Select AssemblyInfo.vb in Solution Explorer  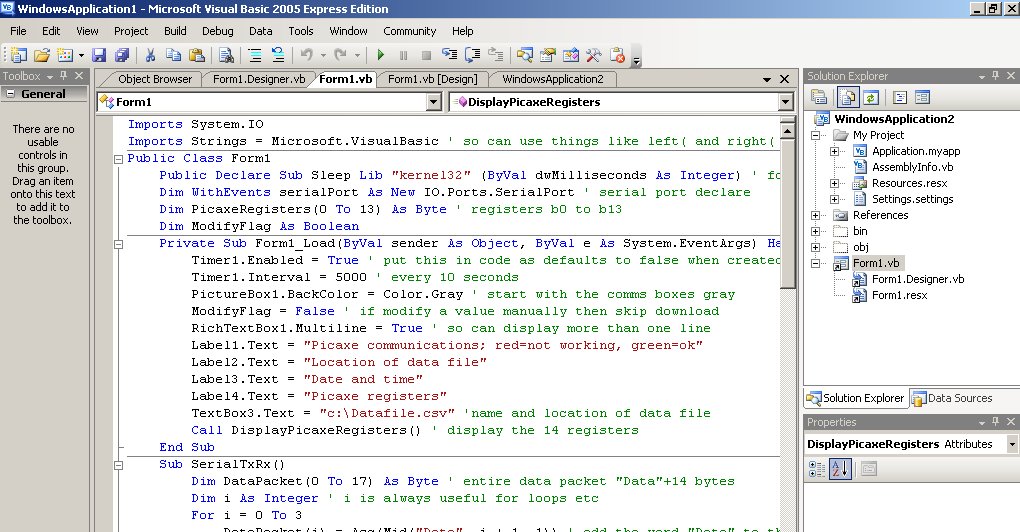913,167
